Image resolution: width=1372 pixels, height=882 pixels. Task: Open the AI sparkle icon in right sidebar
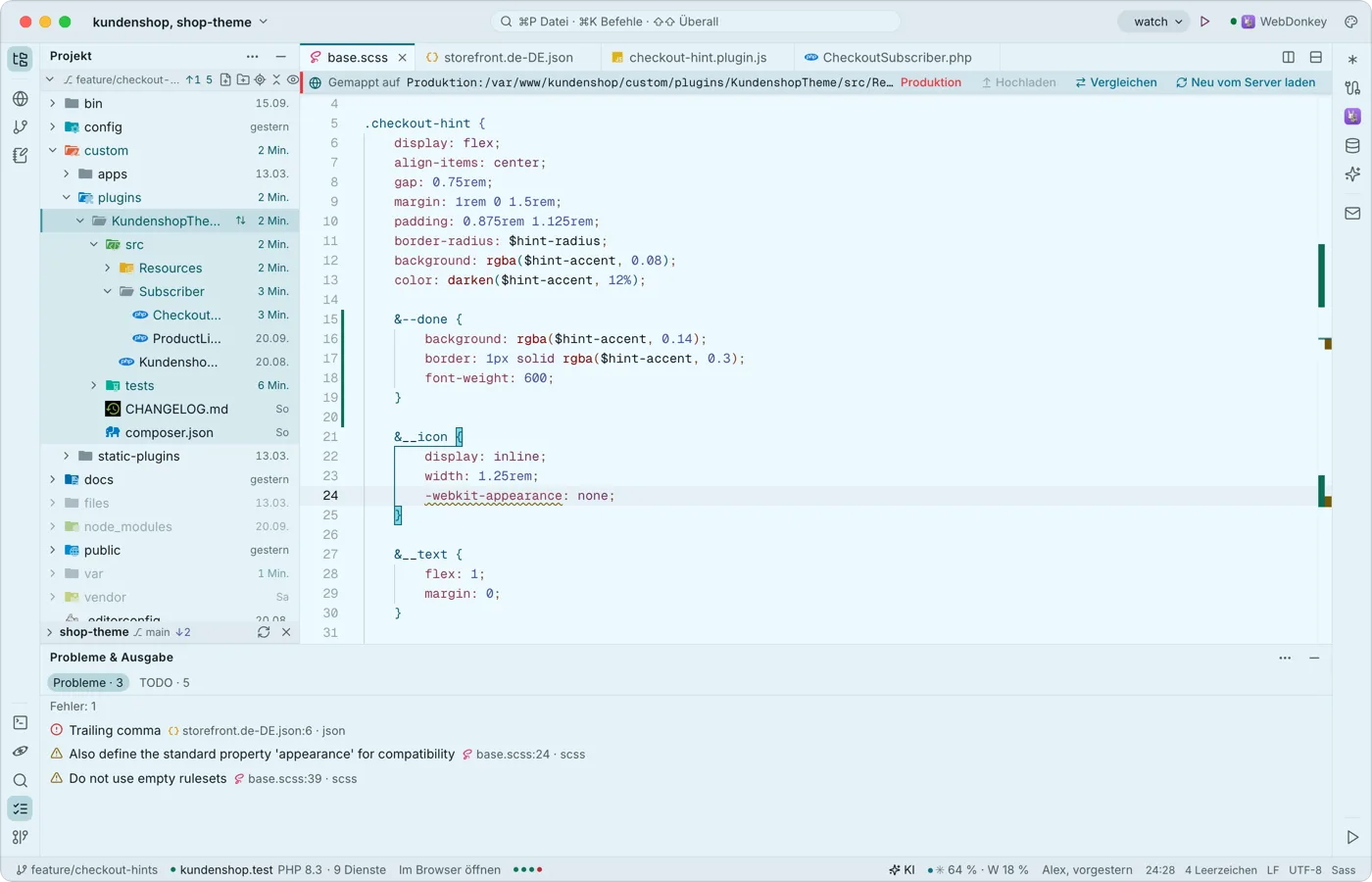click(x=1352, y=174)
